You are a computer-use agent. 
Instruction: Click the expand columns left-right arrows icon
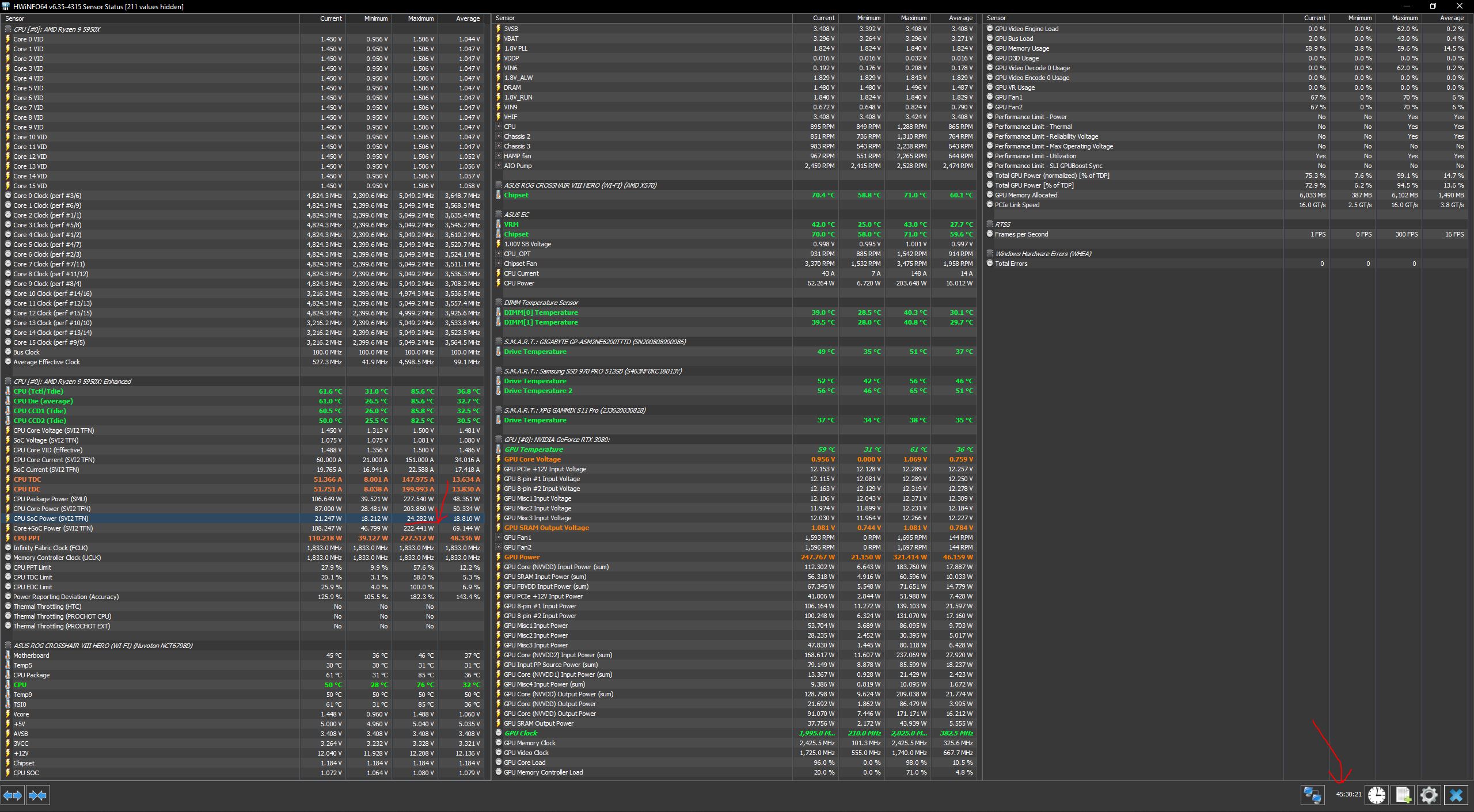click(13, 795)
